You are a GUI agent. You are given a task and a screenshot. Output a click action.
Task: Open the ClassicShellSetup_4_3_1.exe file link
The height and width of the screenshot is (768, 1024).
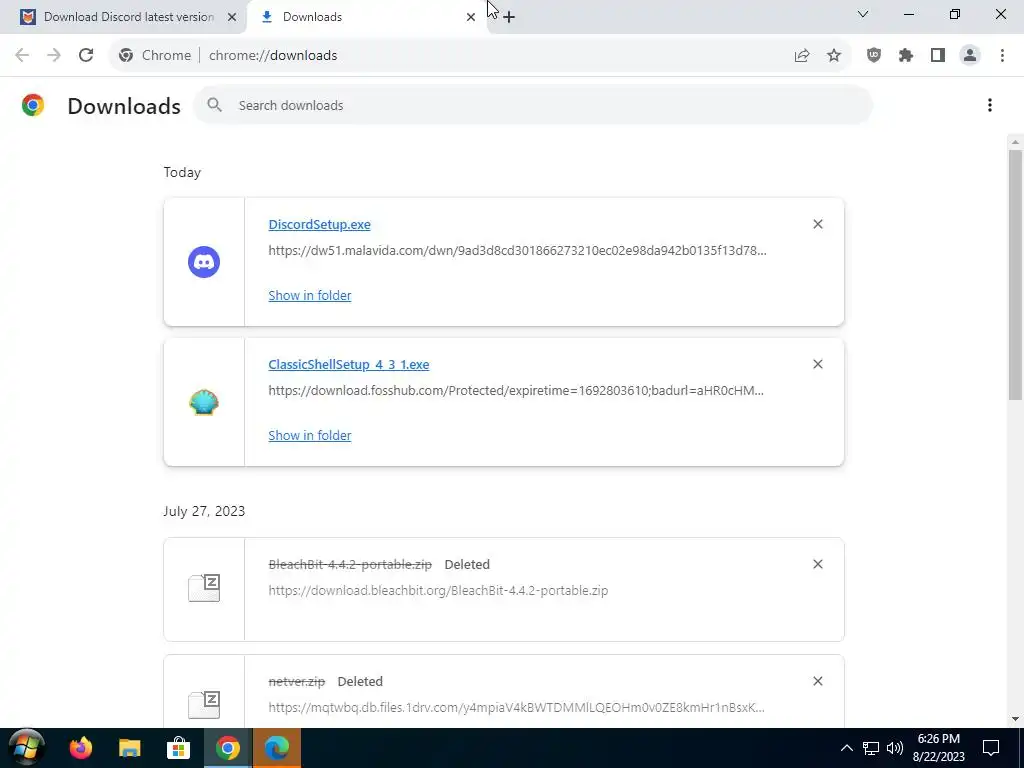pos(349,364)
